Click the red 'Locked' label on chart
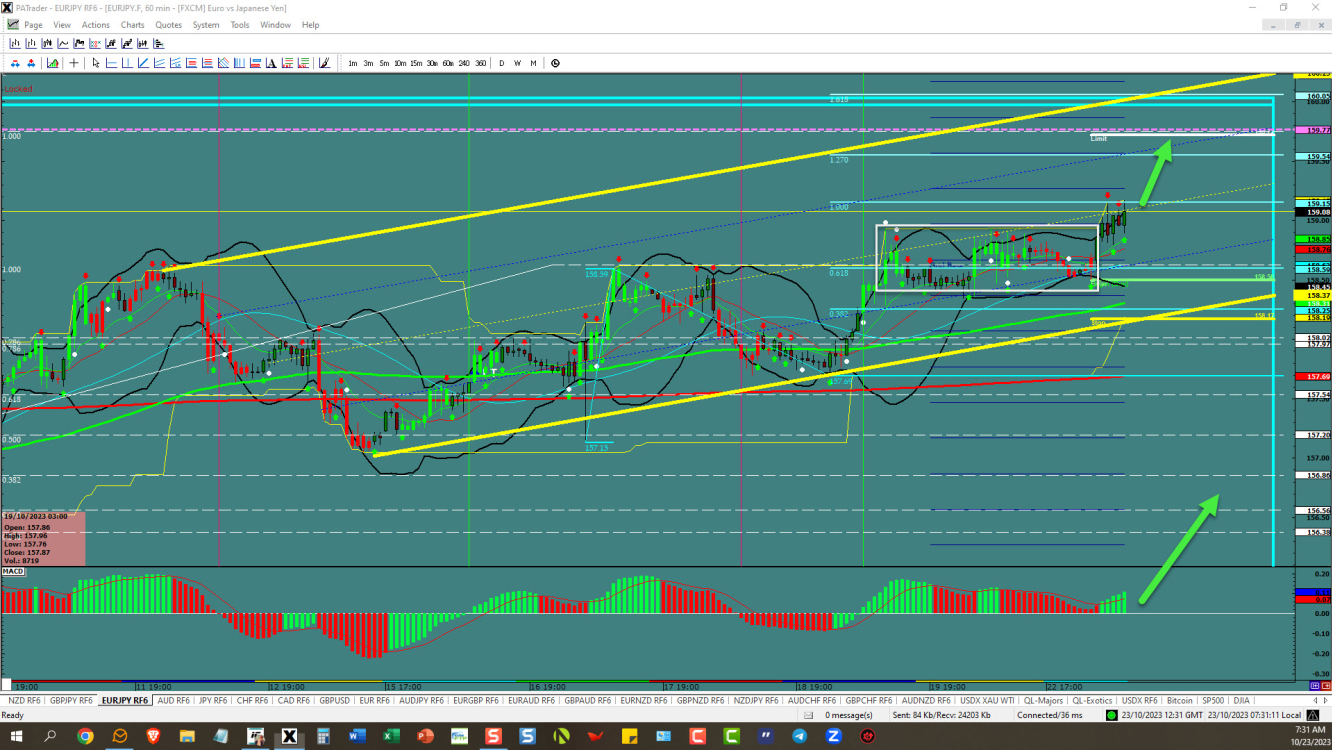This screenshot has width=1332, height=750. click(x=18, y=89)
